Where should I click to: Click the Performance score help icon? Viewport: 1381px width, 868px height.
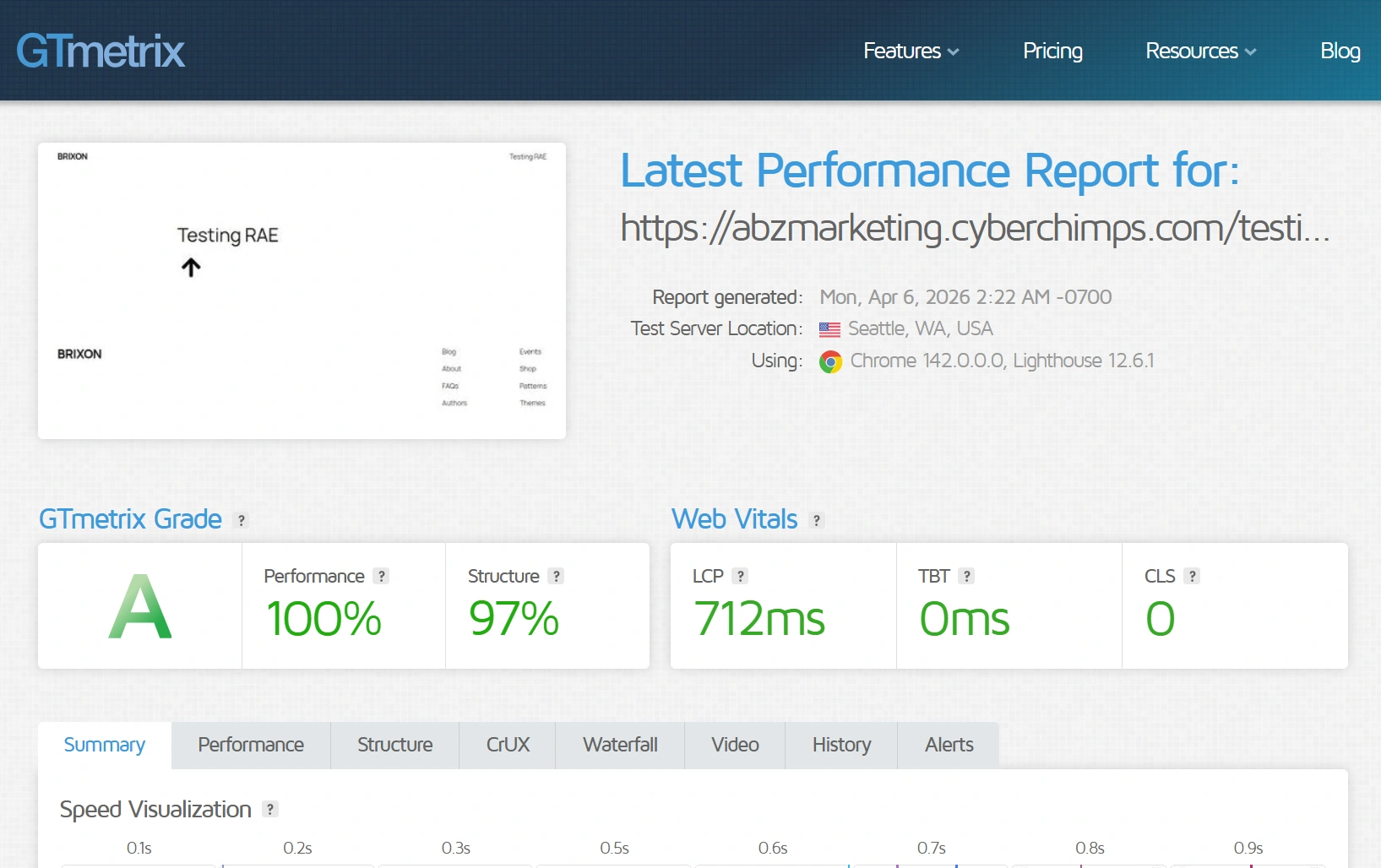(382, 576)
